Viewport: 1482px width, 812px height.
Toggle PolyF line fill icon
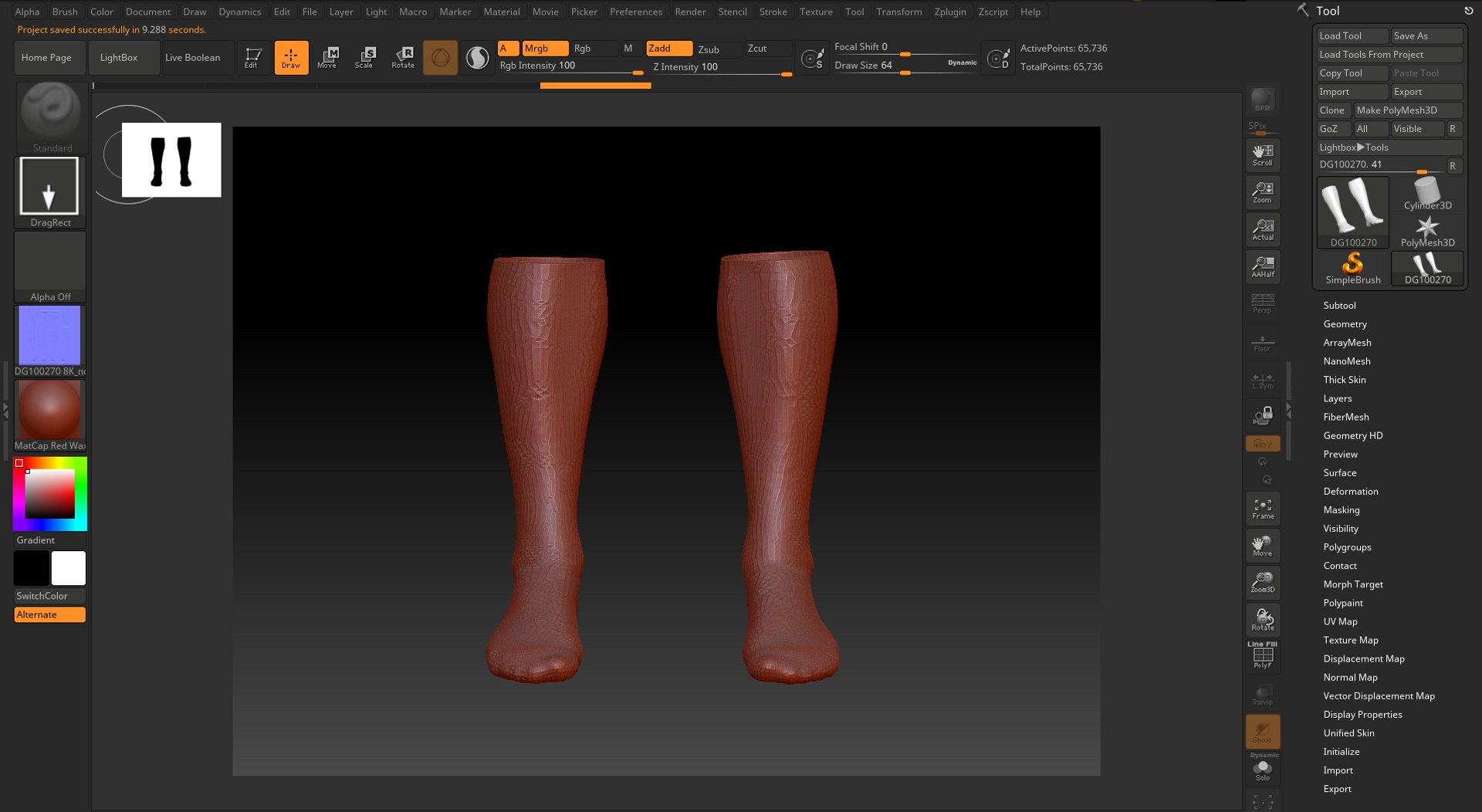point(1263,655)
